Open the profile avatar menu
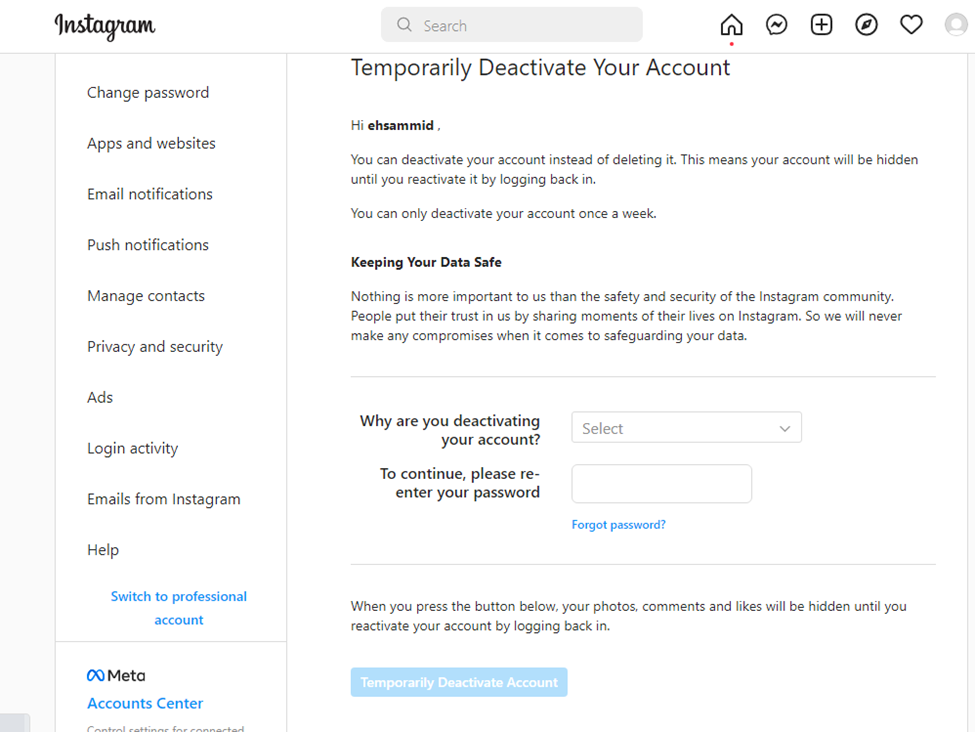The height and width of the screenshot is (732, 975). point(956,26)
